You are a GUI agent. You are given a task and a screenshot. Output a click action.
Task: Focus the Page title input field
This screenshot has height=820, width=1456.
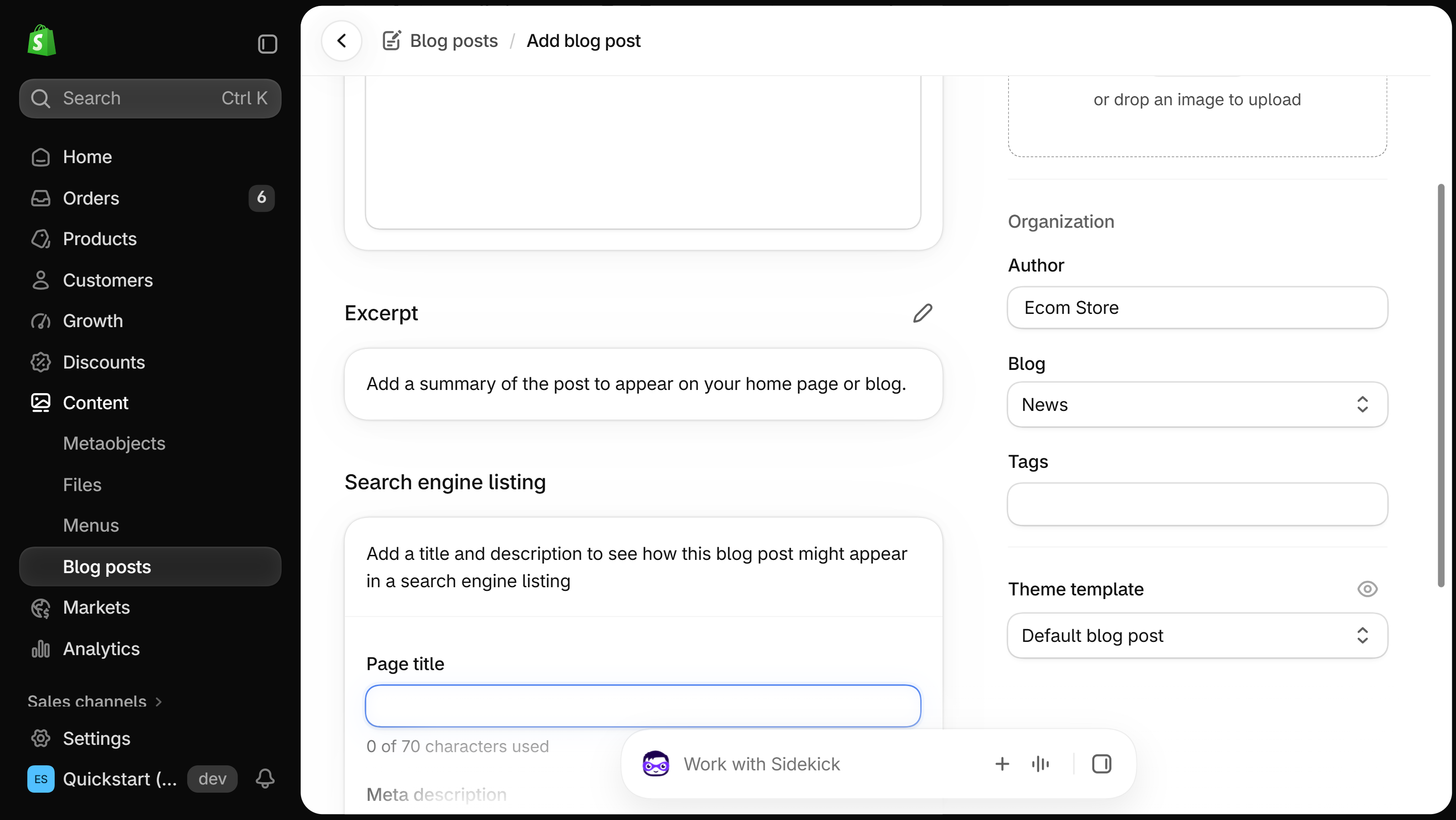(643, 706)
